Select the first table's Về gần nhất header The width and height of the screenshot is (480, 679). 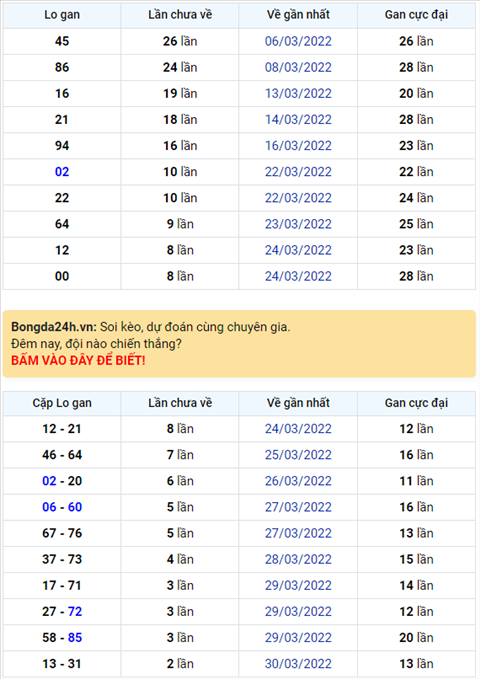(298, 15)
